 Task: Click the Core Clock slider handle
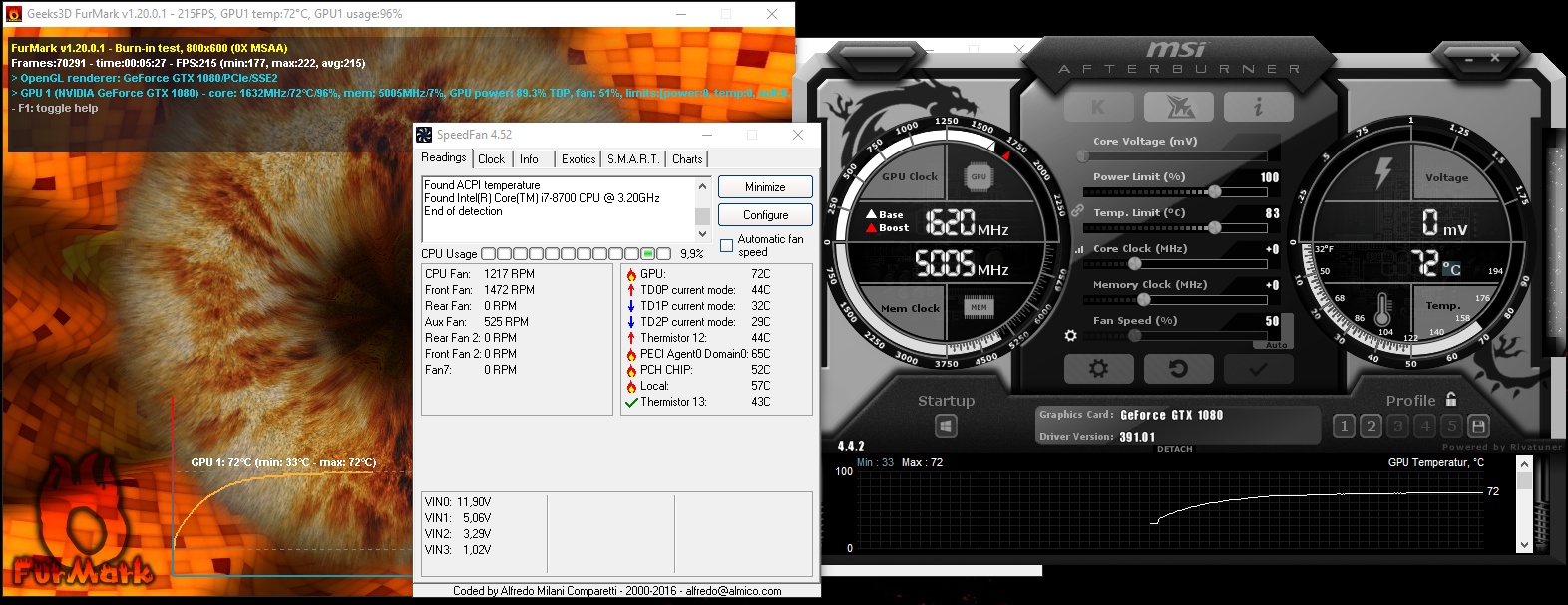[x=1135, y=263]
